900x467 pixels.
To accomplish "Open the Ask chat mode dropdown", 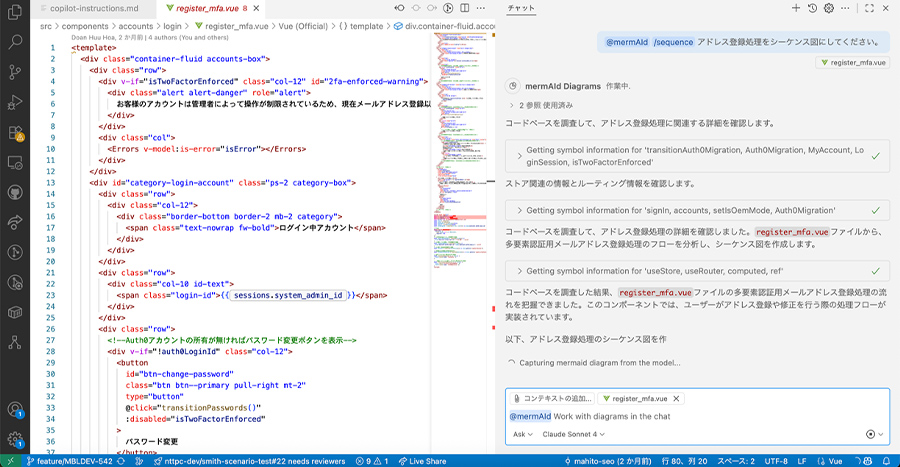I will coord(523,435).
